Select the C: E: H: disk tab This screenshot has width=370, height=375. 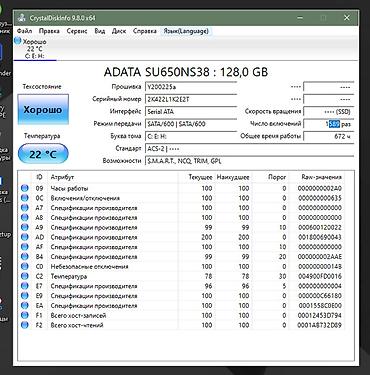click(x=35, y=49)
